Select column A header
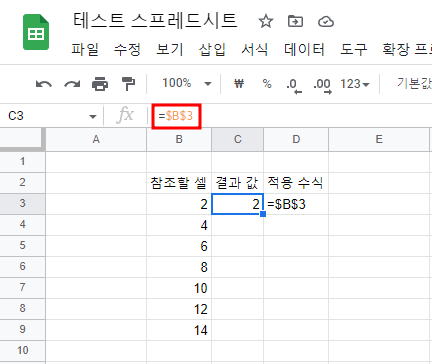 [96, 139]
